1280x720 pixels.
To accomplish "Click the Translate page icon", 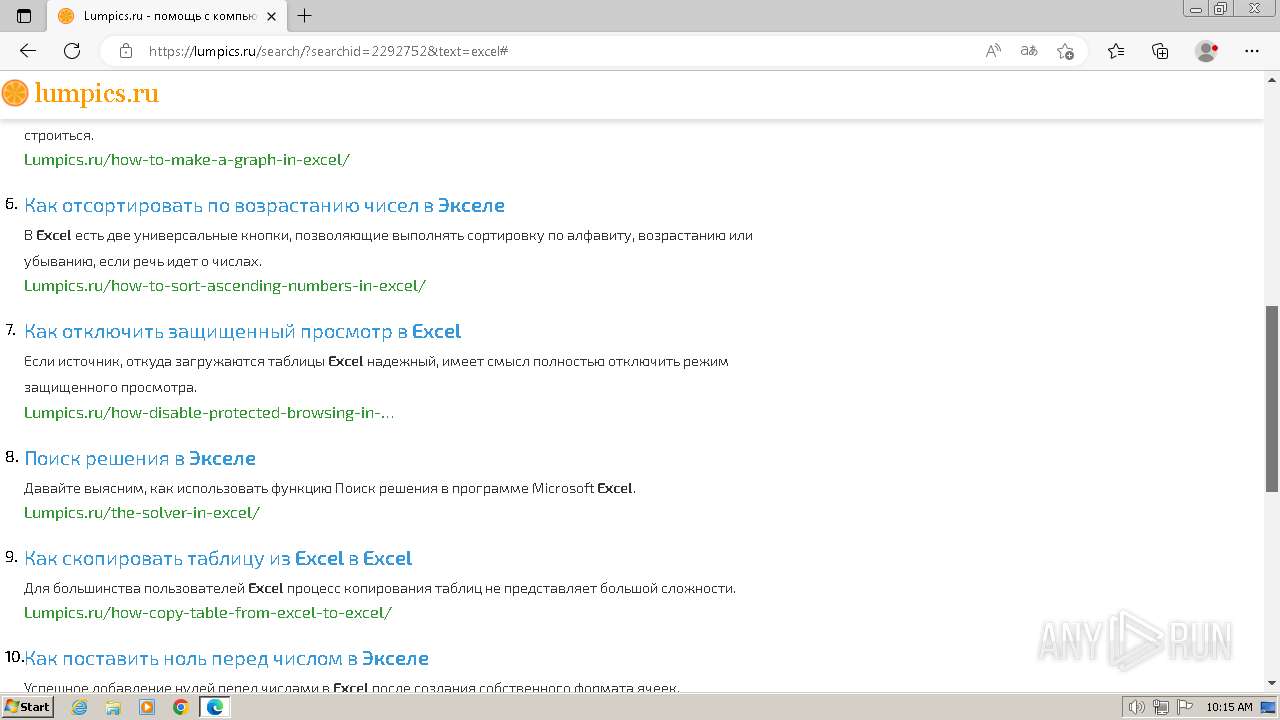I will [1029, 51].
